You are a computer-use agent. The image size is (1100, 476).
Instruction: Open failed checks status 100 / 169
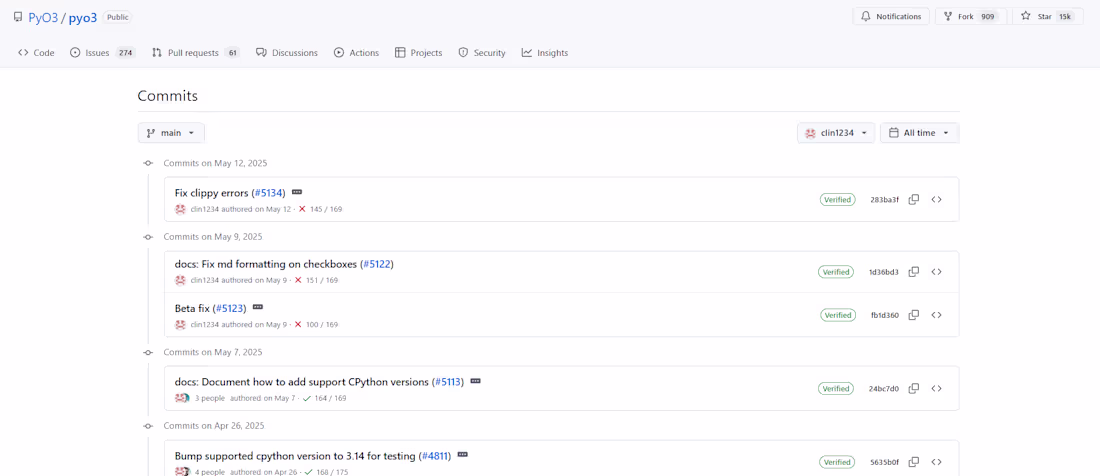point(318,325)
